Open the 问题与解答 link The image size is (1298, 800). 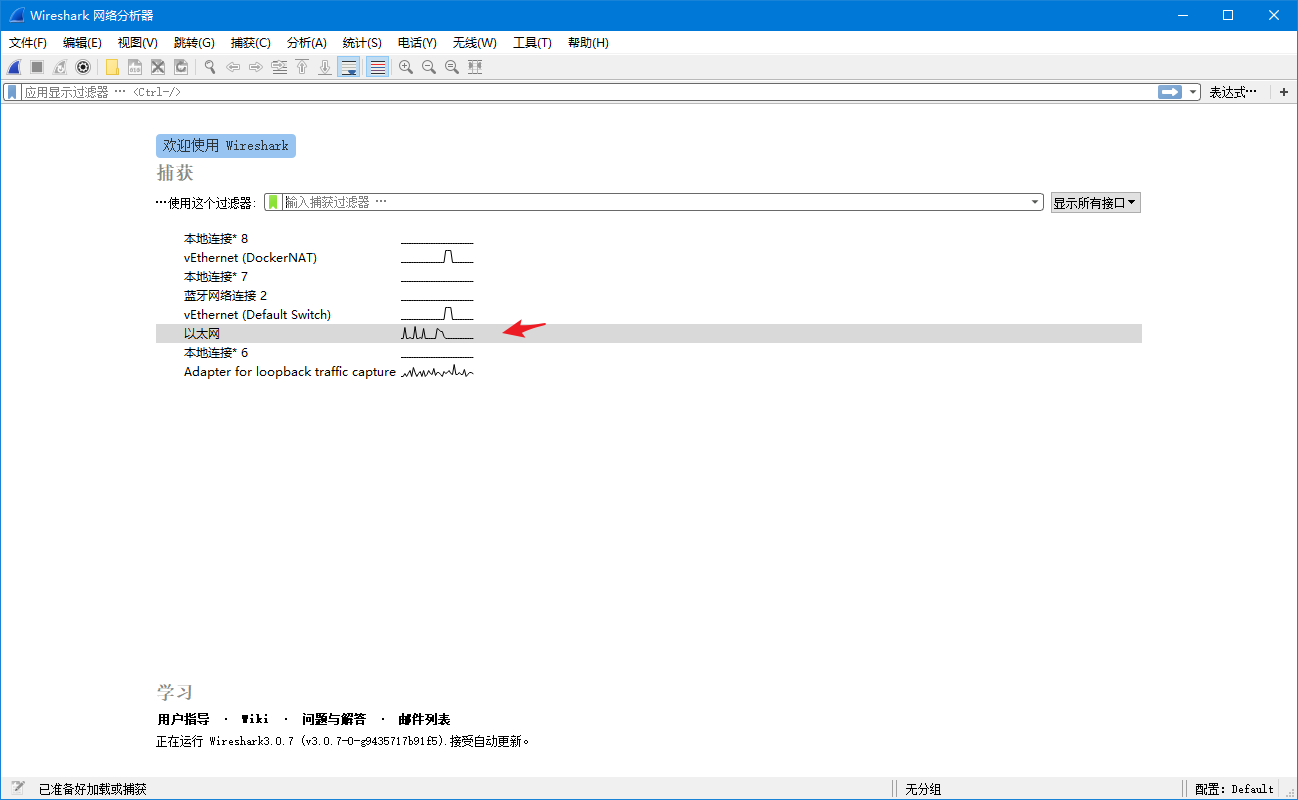[x=334, y=719]
